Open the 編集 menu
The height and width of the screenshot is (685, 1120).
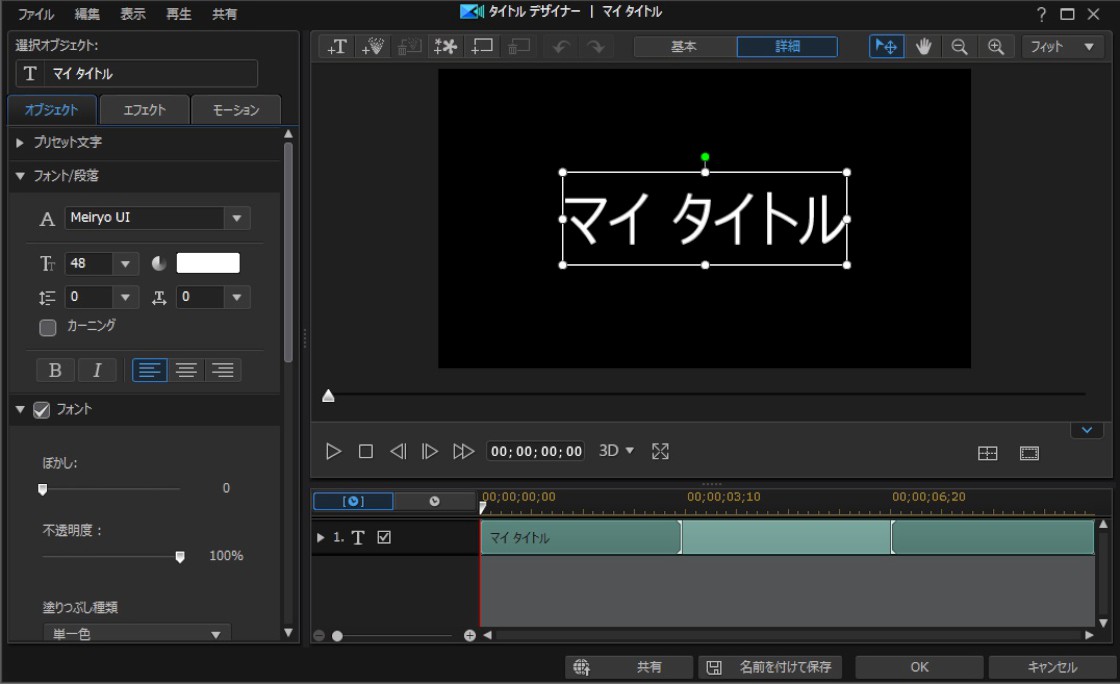(87, 14)
